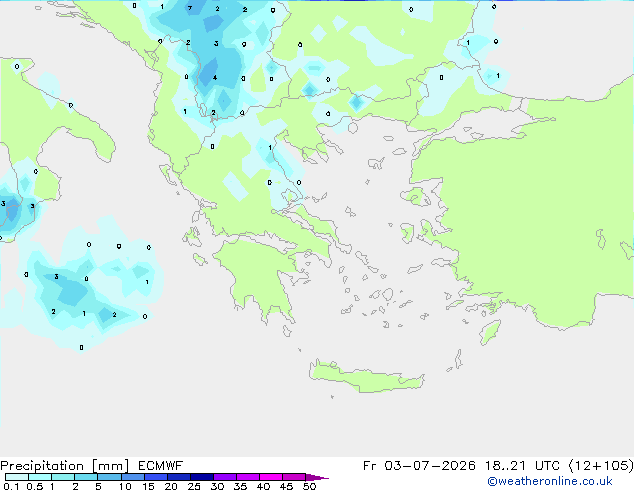
Task: Select the 5–10 mm legend color swatch
Action: [109, 477]
